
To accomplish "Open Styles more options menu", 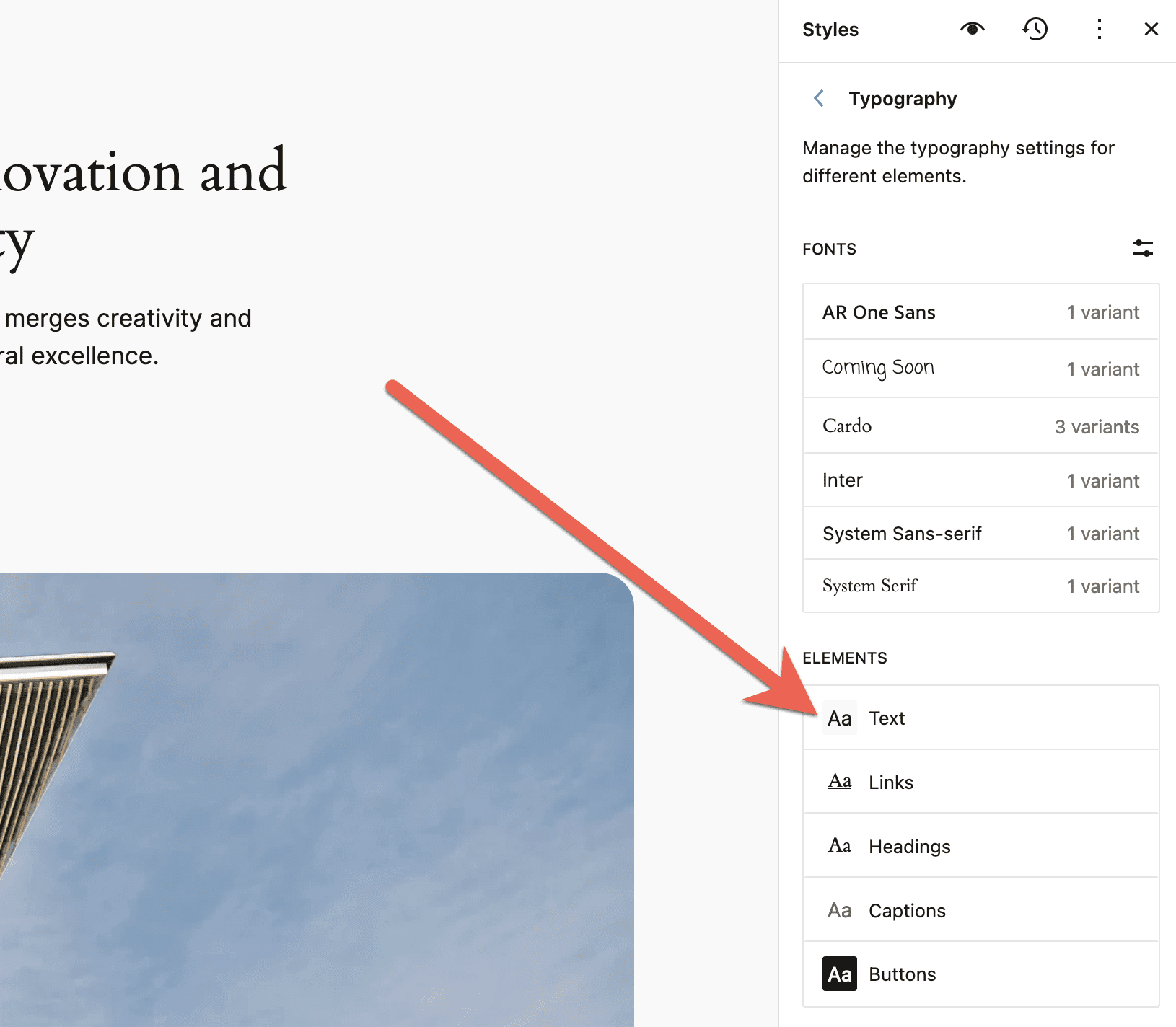I will tap(1099, 29).
